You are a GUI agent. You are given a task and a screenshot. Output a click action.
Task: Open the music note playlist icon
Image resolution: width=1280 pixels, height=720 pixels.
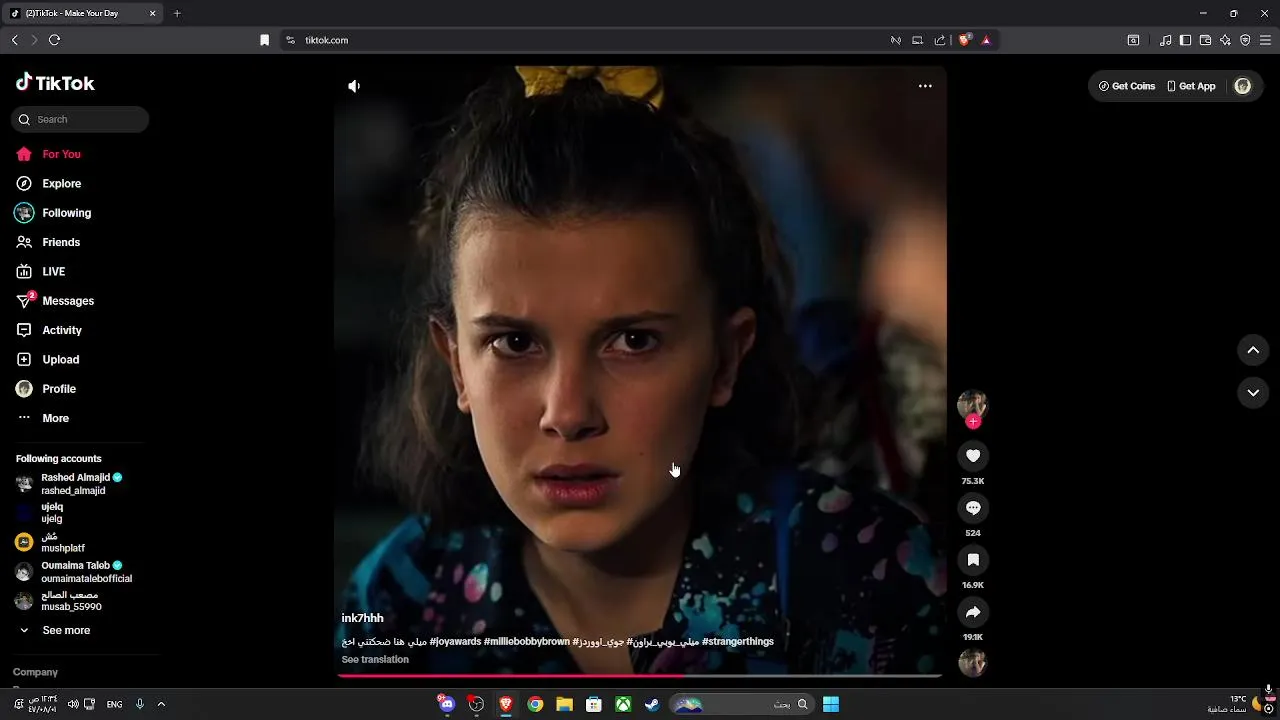click(1165, 40)
